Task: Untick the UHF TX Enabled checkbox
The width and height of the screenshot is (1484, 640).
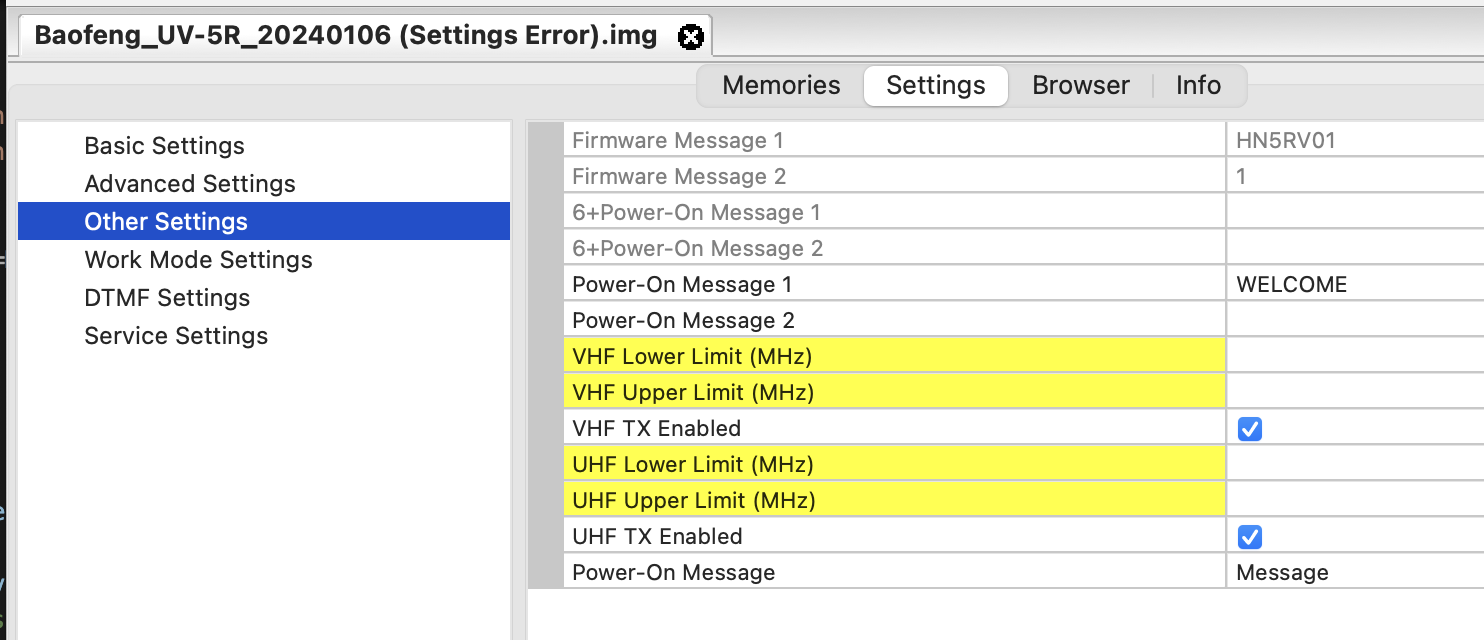Action: tap(1249, 537)
